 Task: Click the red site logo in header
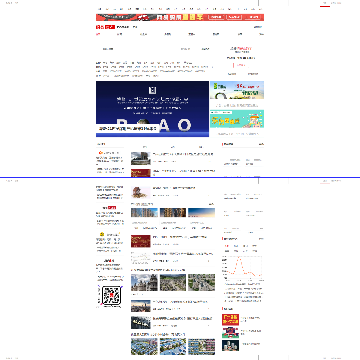[105, 27]
